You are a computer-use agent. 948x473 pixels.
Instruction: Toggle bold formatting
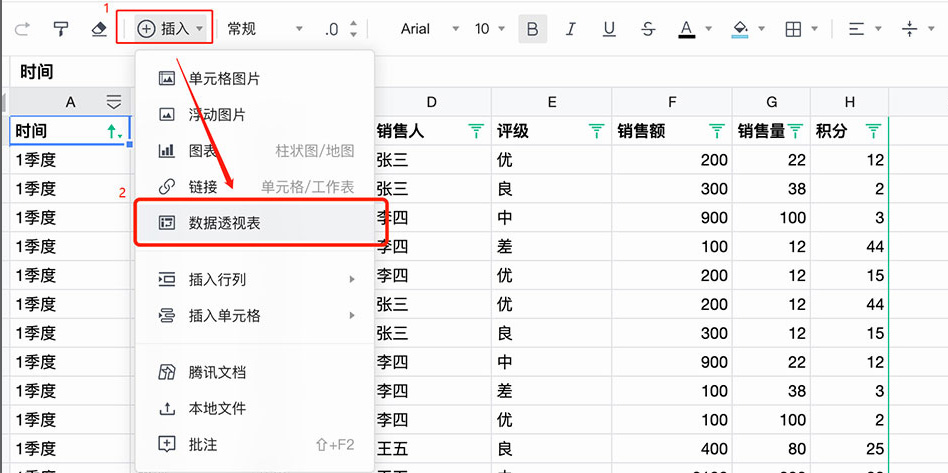click(x=532, y=29)
